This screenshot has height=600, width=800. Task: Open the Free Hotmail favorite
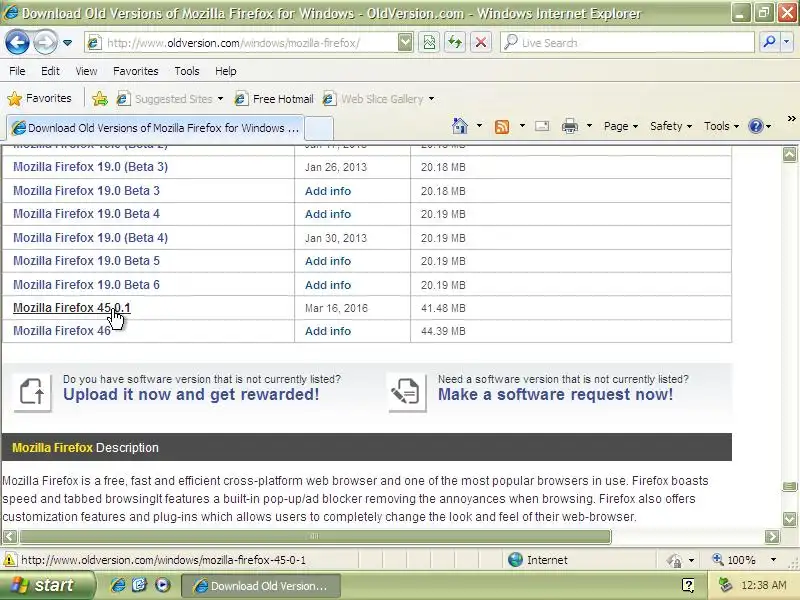click(274, 98)
